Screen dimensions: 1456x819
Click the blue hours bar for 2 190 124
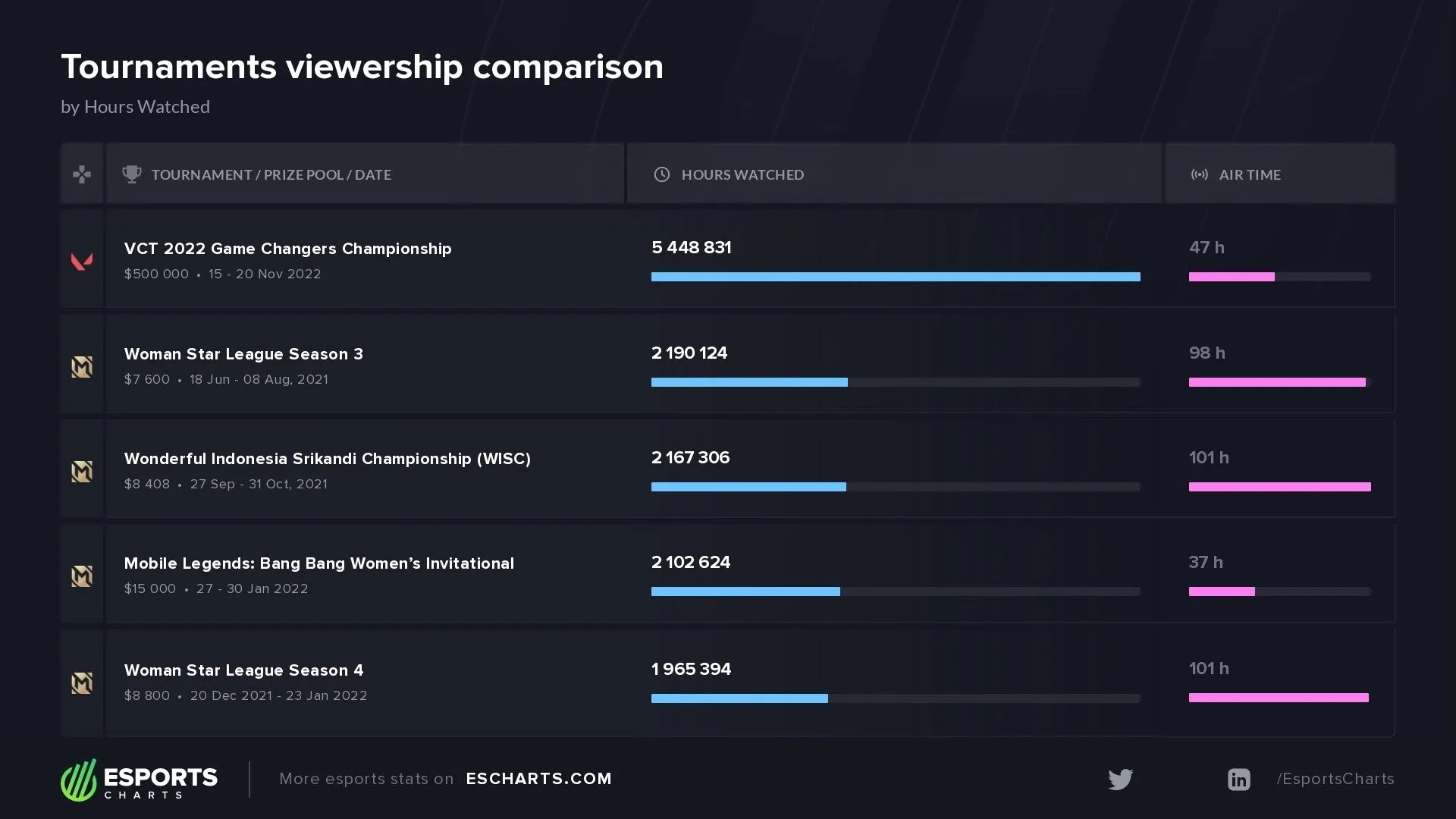pos(749,382)
